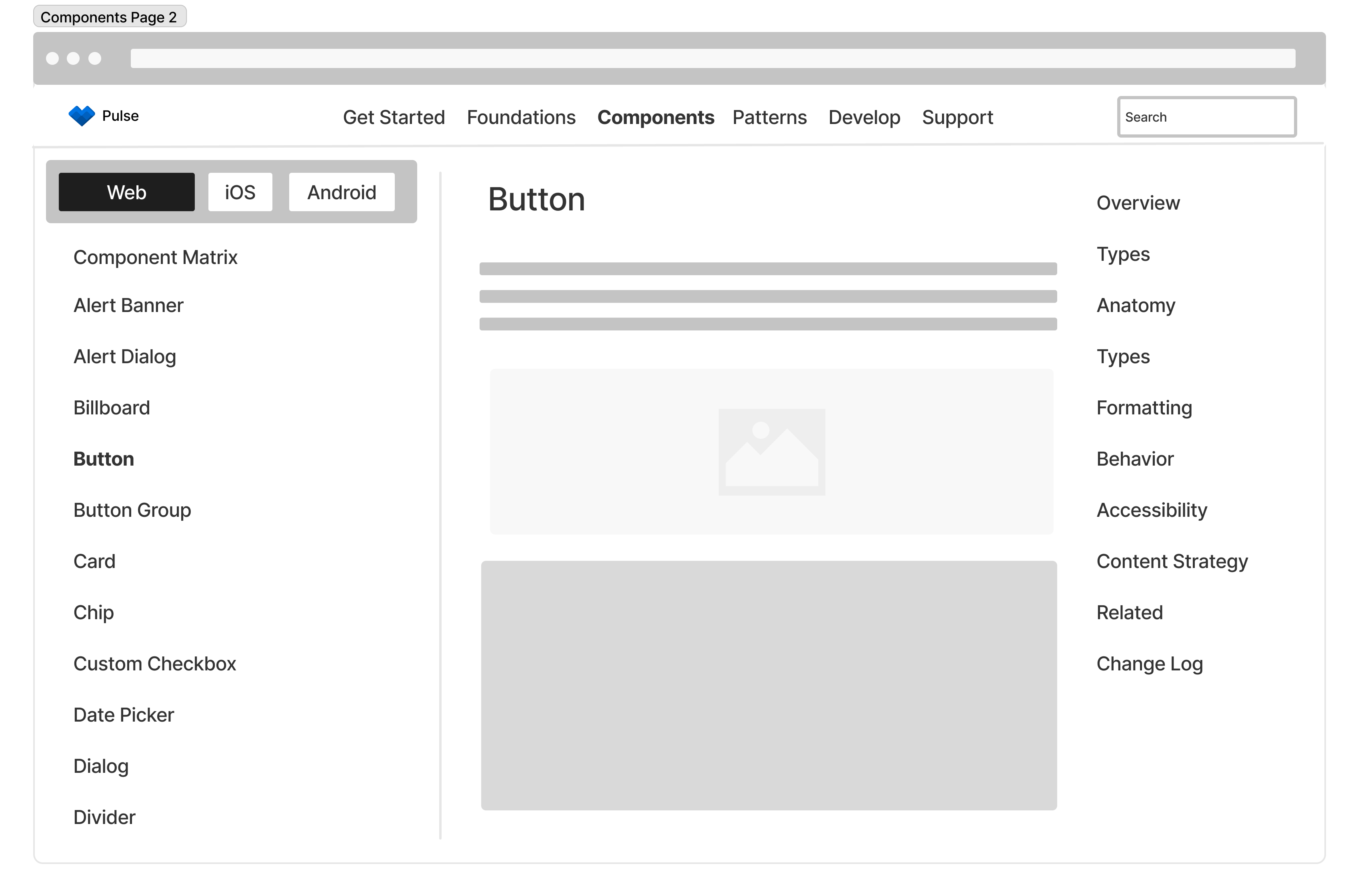This screenshot has width=1358, height=896.
Task: Open the Components menu item
Action: 656,117
